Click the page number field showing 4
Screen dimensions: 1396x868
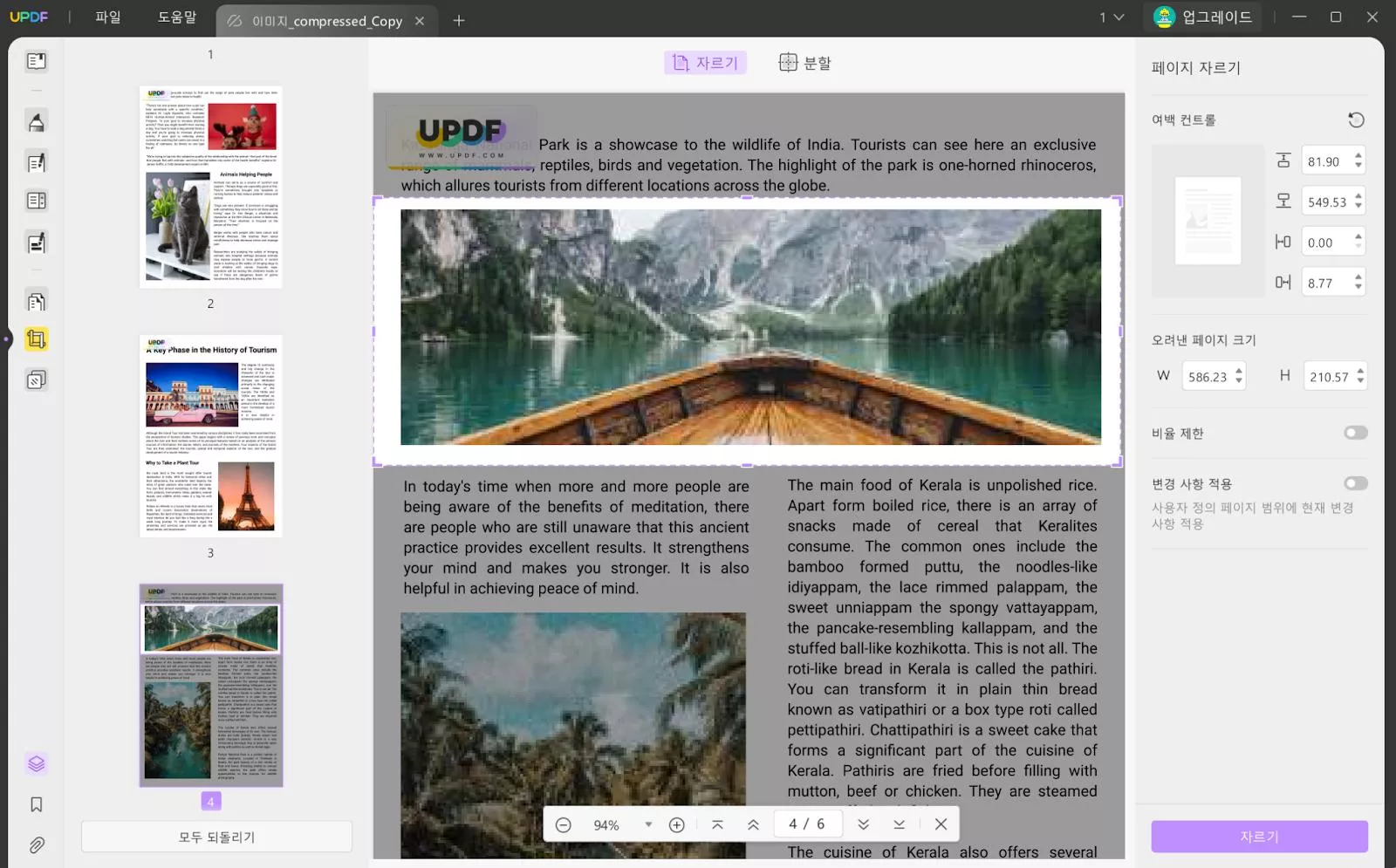pos(807,824)
